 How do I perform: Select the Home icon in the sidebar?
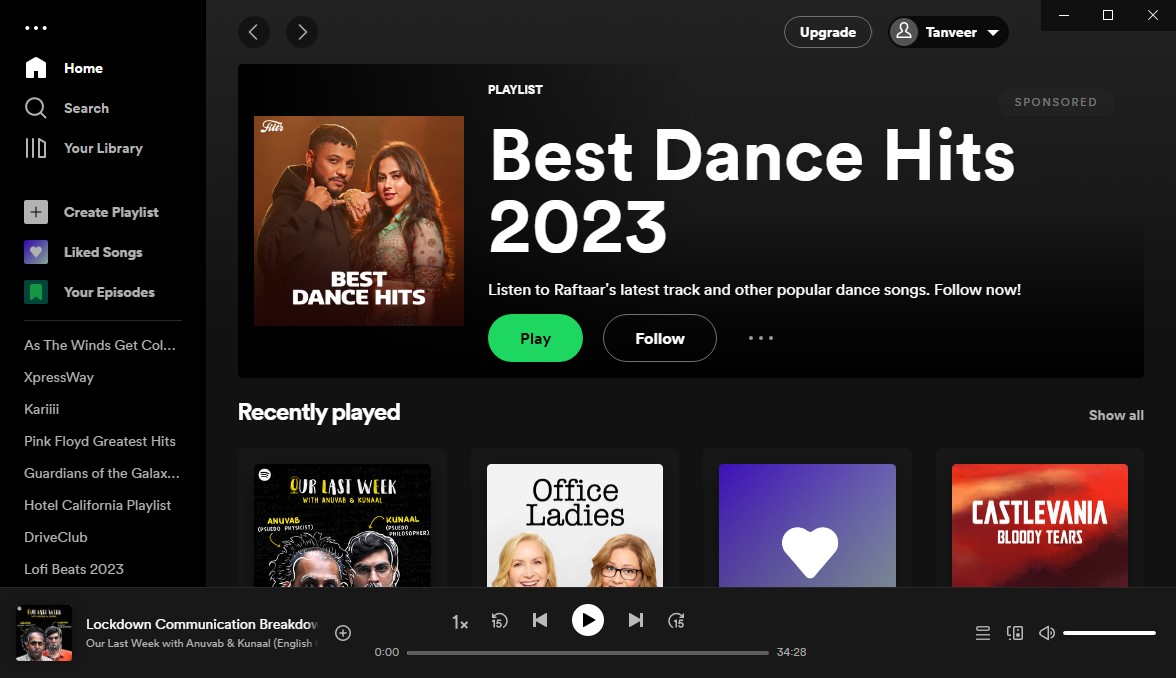tap(35, 67)
